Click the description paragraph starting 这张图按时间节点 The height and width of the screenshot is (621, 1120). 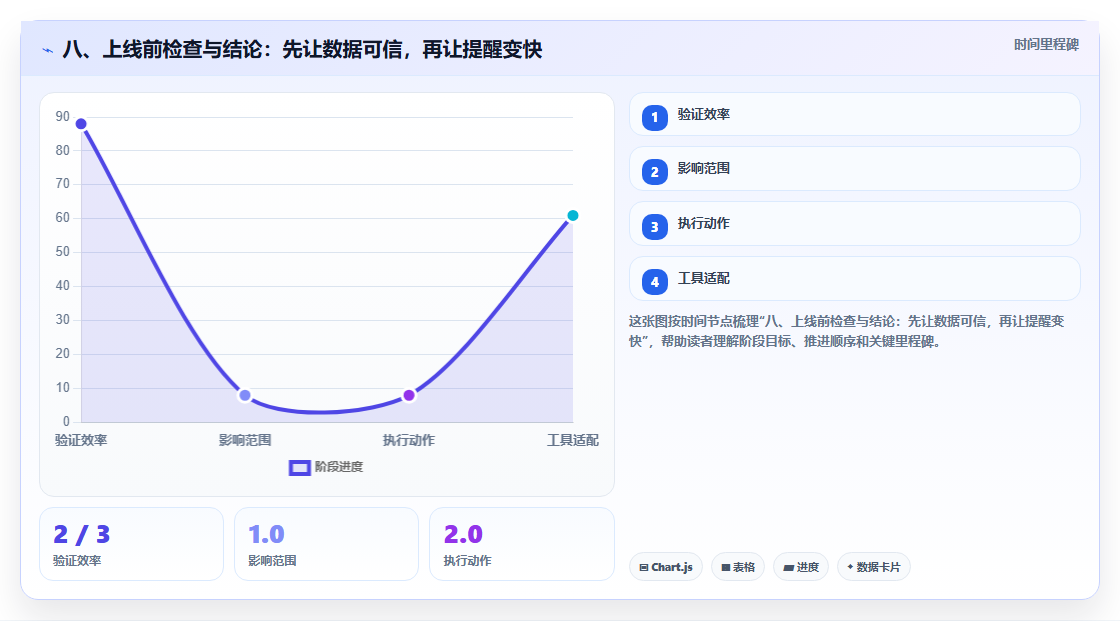coord(846,332)
